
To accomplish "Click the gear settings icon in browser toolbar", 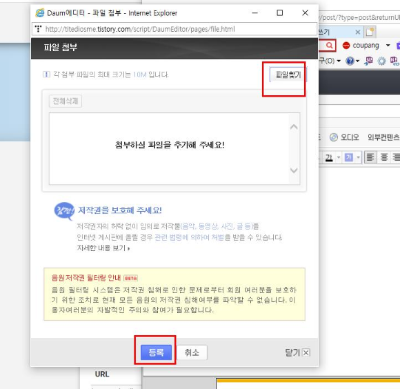I will 381,61.
